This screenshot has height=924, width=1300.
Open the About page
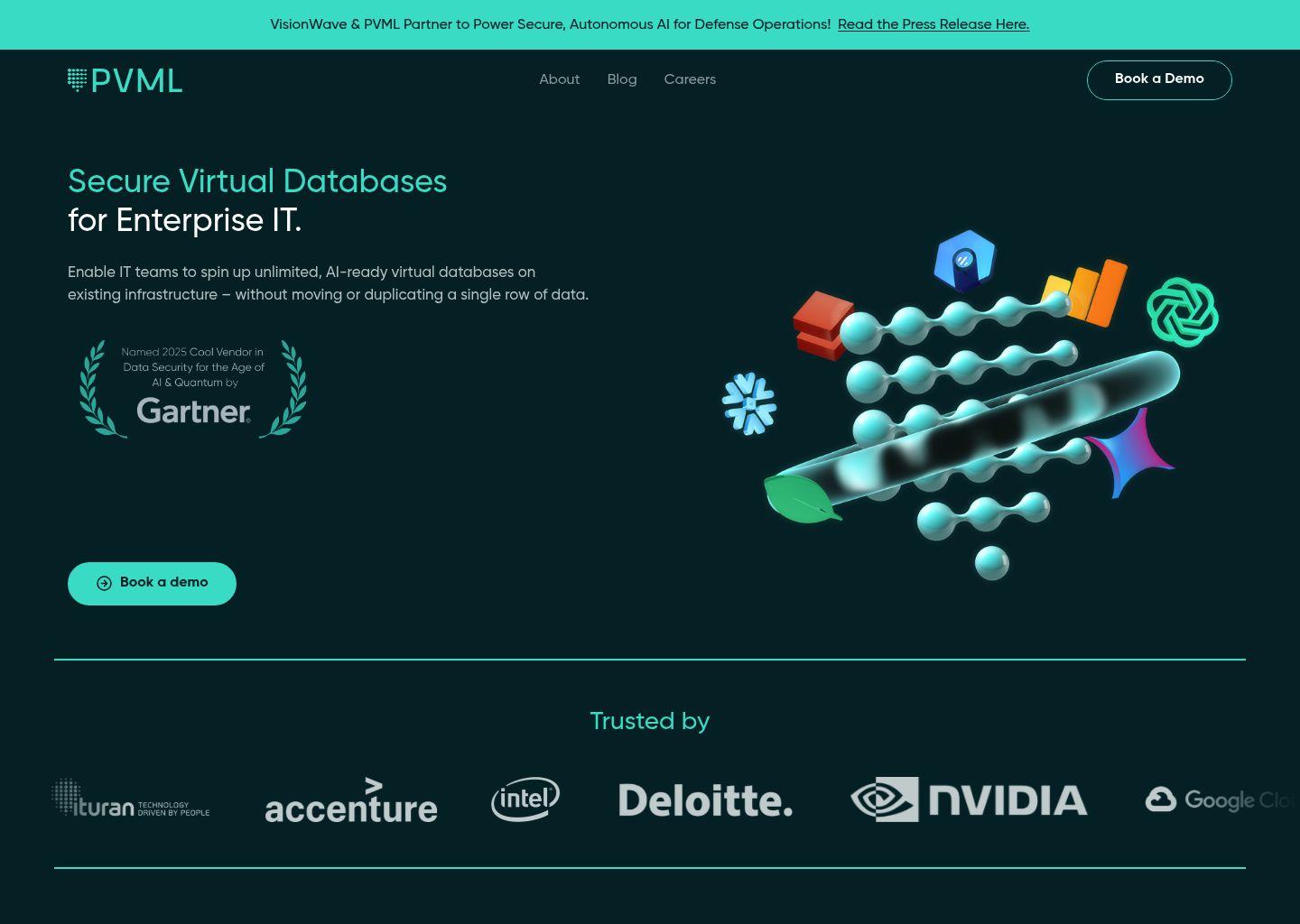pos(559,79)
